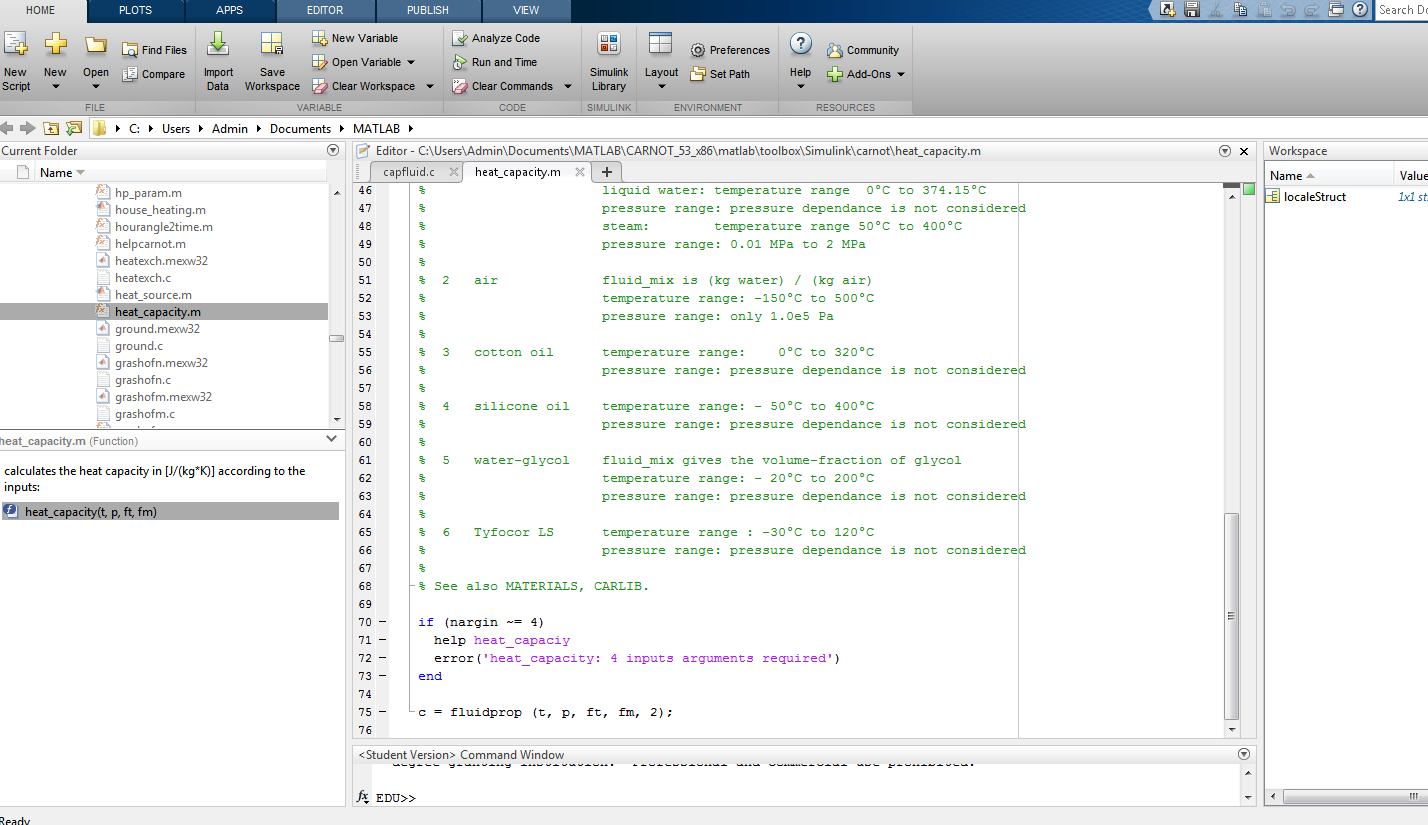Expand the Add-Ons dropdown

click(x=900, y=74)
